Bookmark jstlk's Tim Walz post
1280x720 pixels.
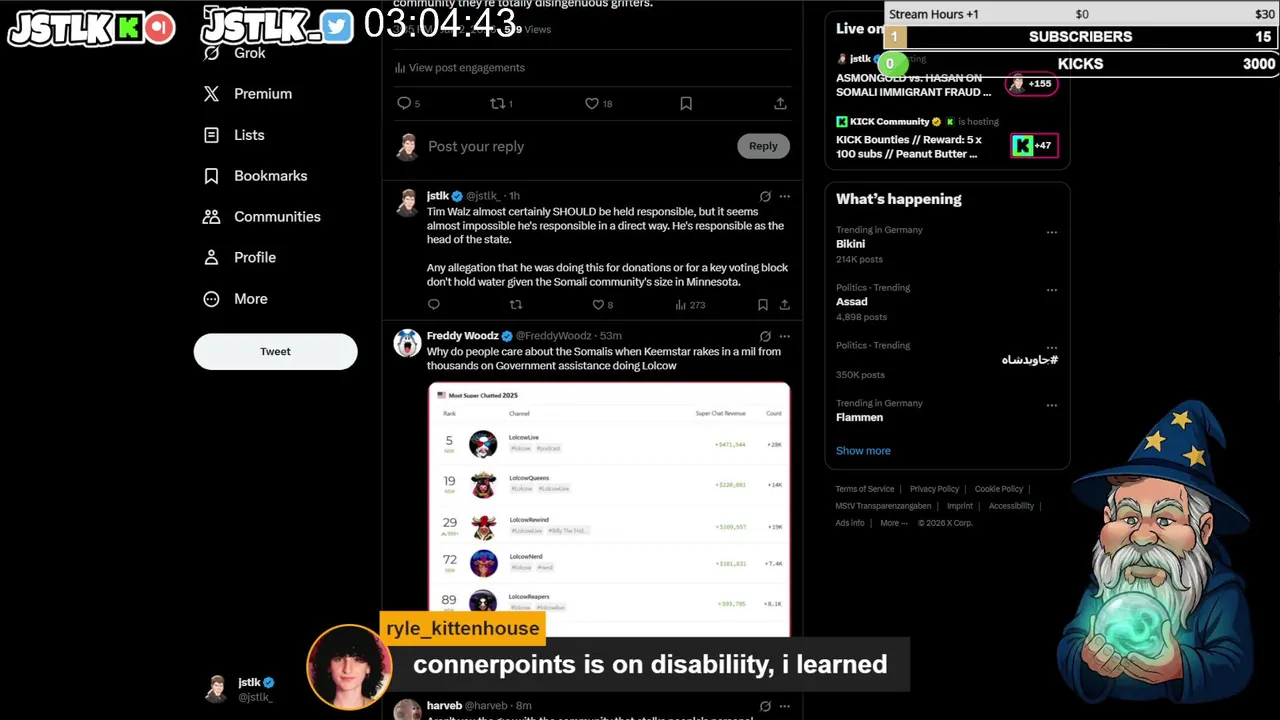(763, 305)
